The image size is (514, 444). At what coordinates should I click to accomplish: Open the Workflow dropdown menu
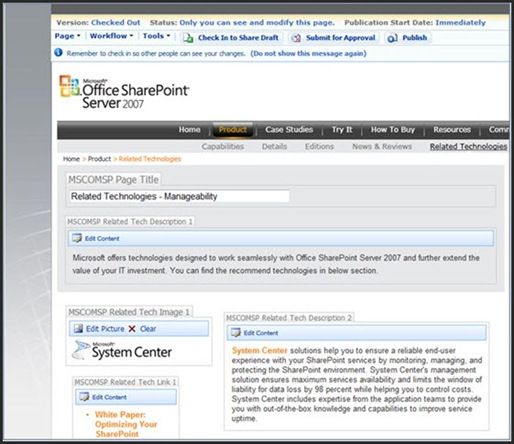pyautogui.click(x=111, y=36)
